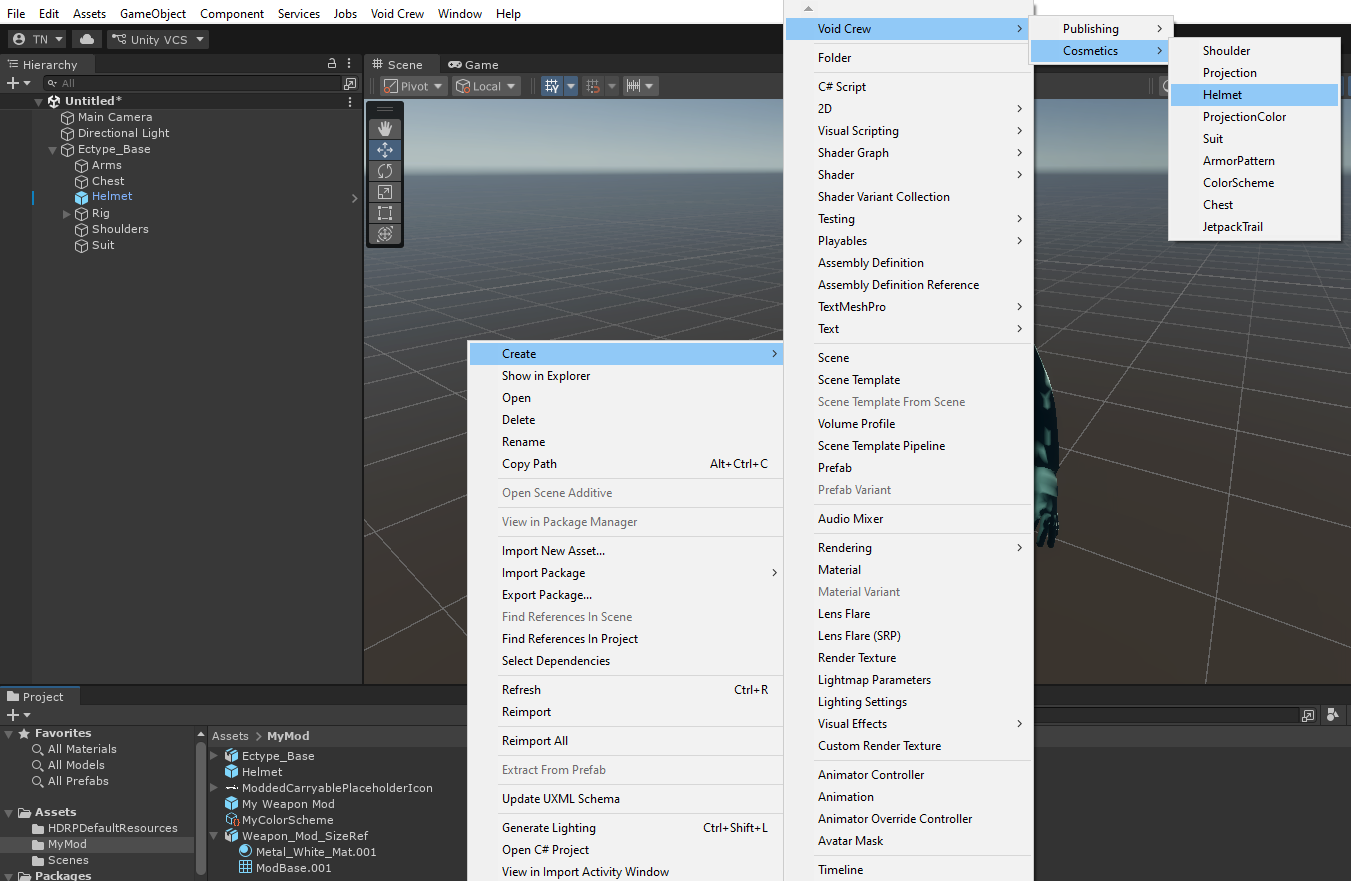Select All Prefabs saved search
Image resolution: width=1351 pixels, height=881 pixels.
click(78, 781)
